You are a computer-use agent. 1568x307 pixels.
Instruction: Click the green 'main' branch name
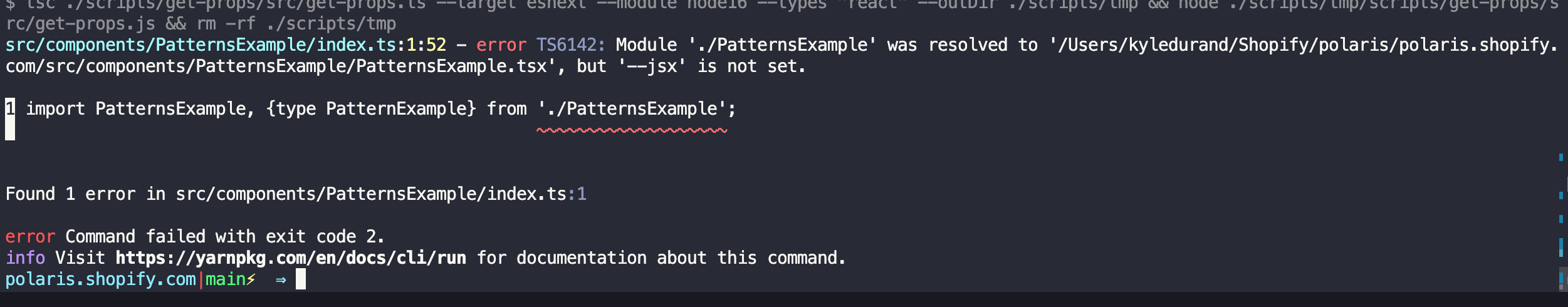point(226,279)
